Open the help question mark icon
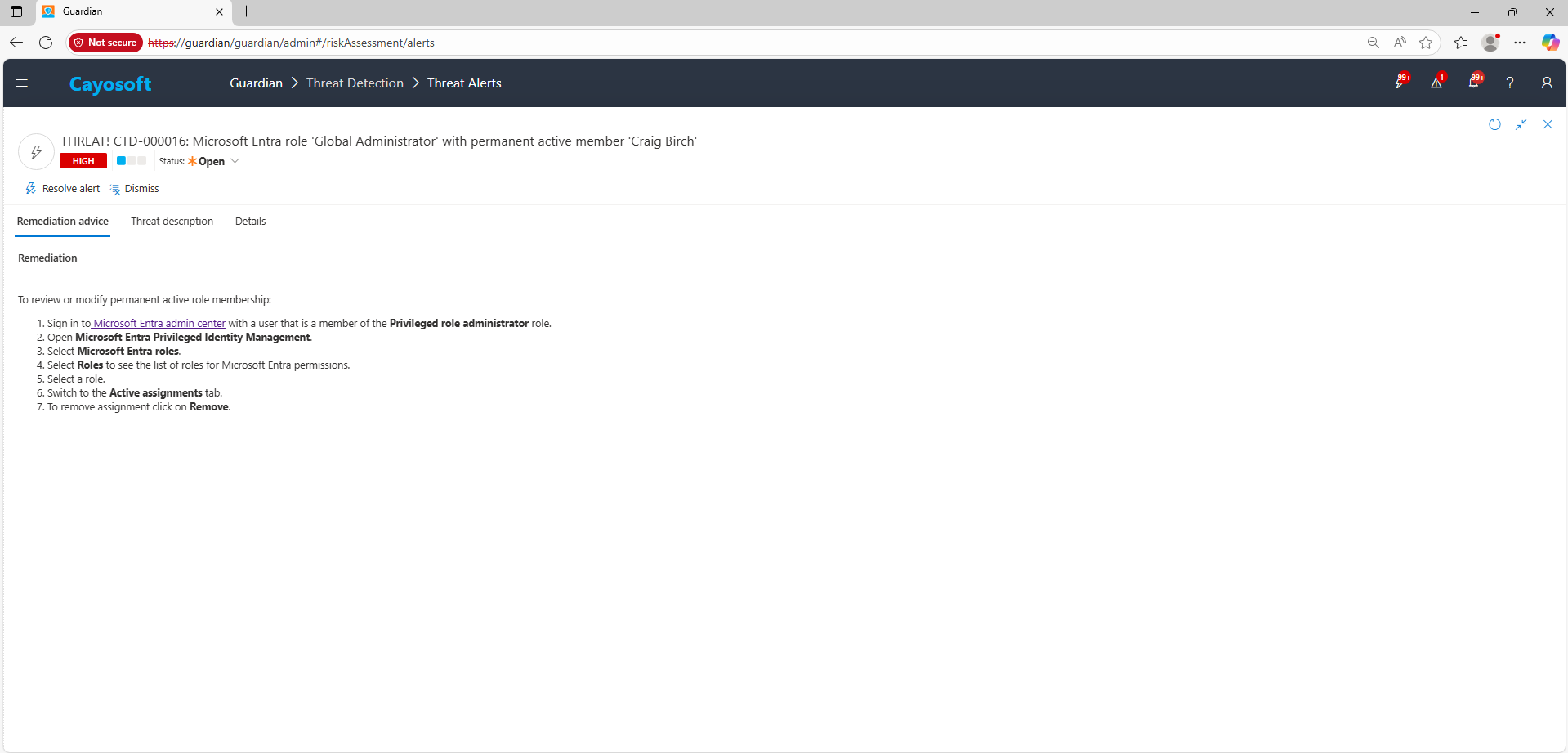 point(1510,83)
